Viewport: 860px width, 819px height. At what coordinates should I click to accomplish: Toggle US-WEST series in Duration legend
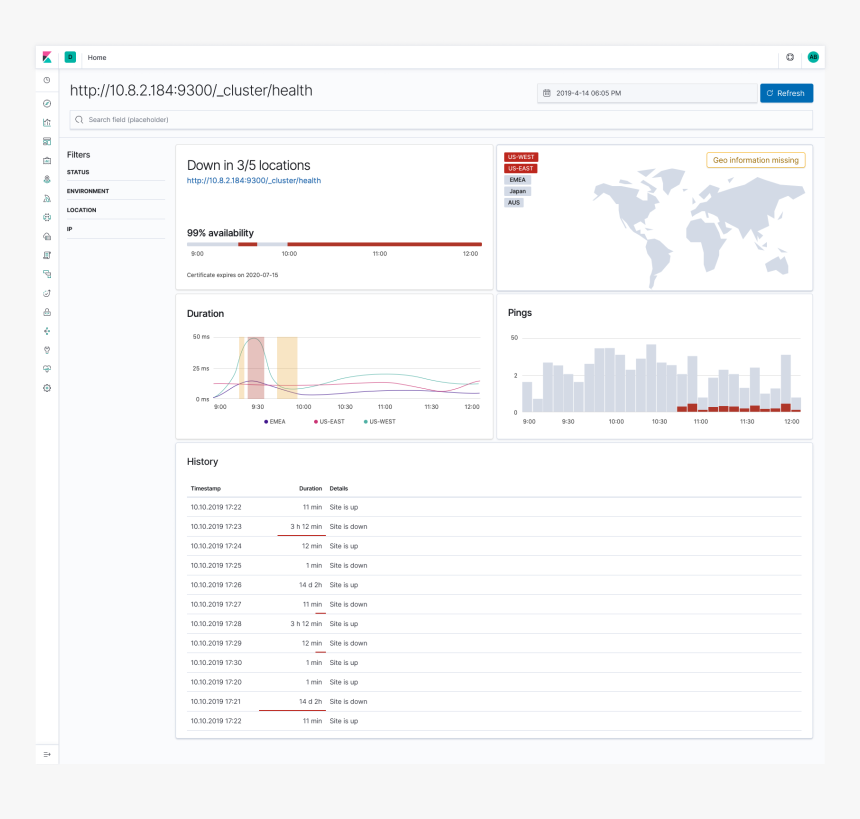(380, 422)
